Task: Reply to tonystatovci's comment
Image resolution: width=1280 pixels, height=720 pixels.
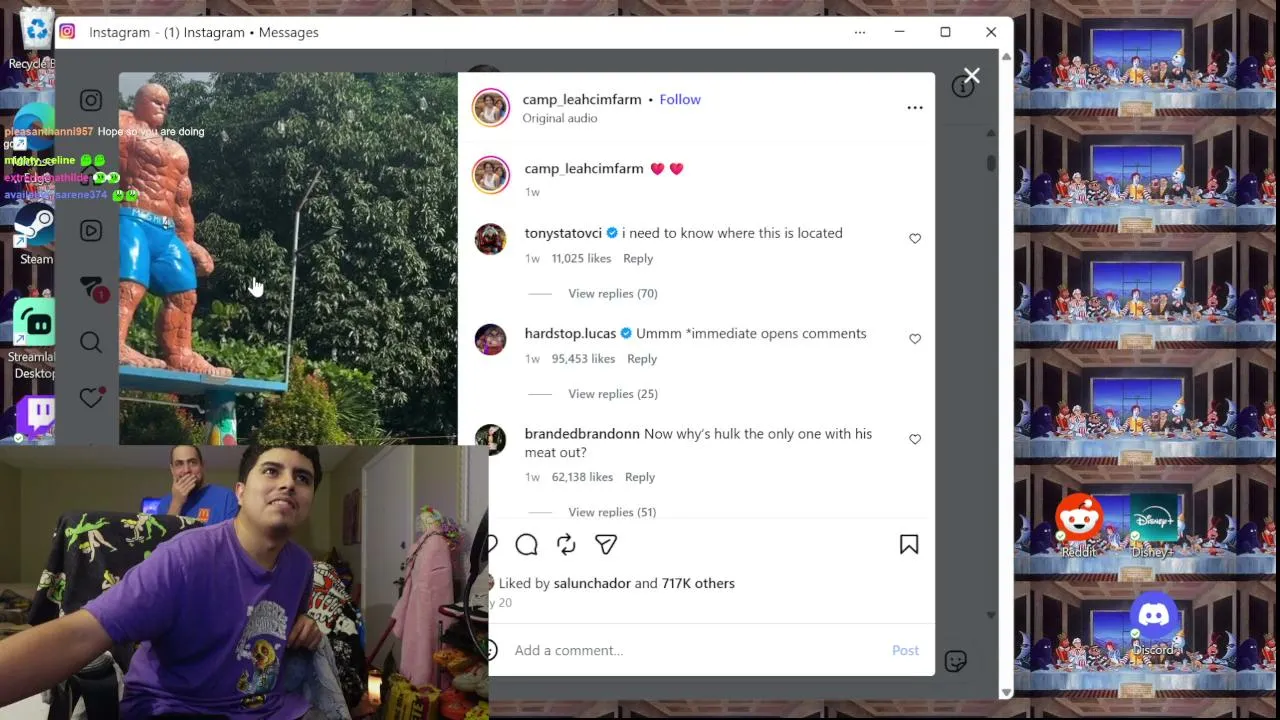Action: 638,258
